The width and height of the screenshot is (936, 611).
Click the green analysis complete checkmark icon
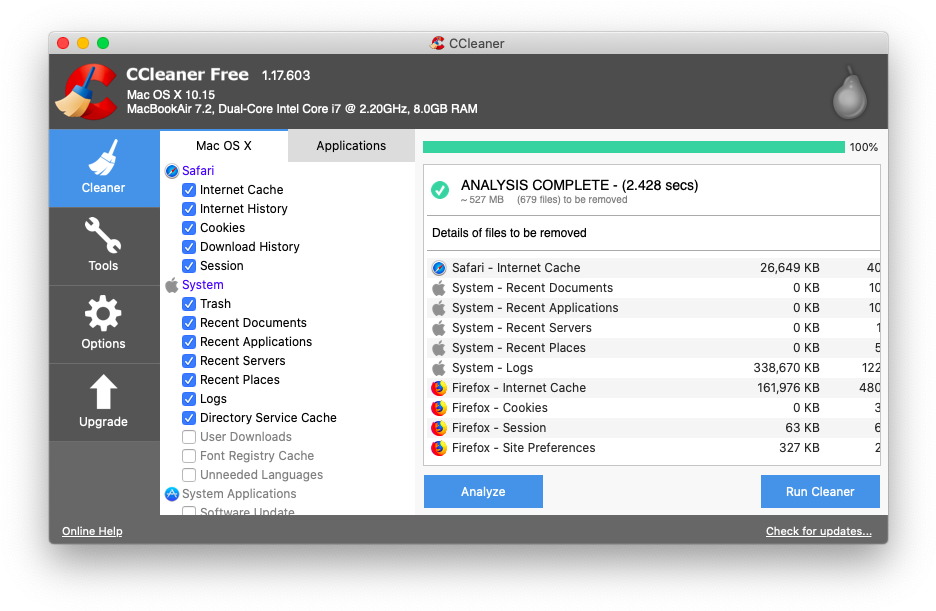tap(440, 190)
